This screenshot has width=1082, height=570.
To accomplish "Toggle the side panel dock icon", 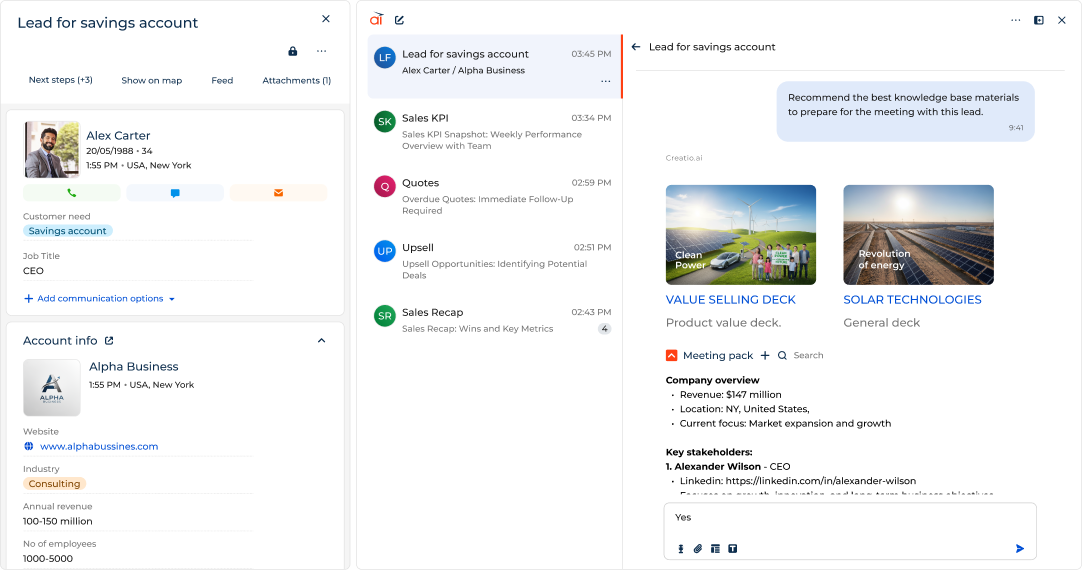I will coord(1039,20).
